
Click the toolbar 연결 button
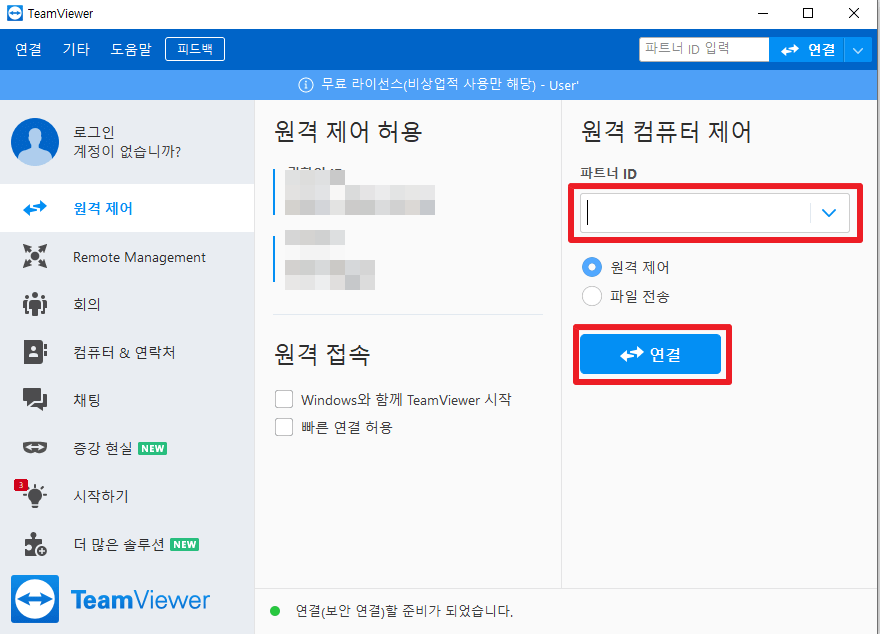click(x=807, y=50)
